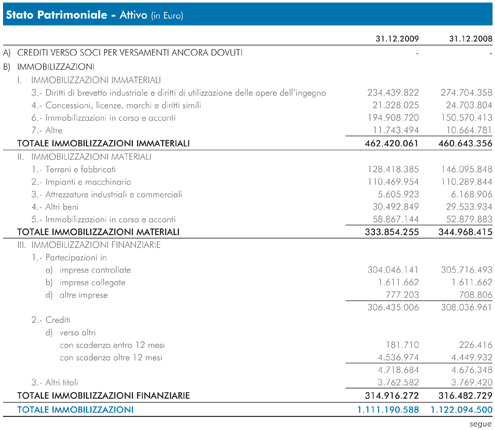Click the Impianti e macchinario label

[81, 182]
